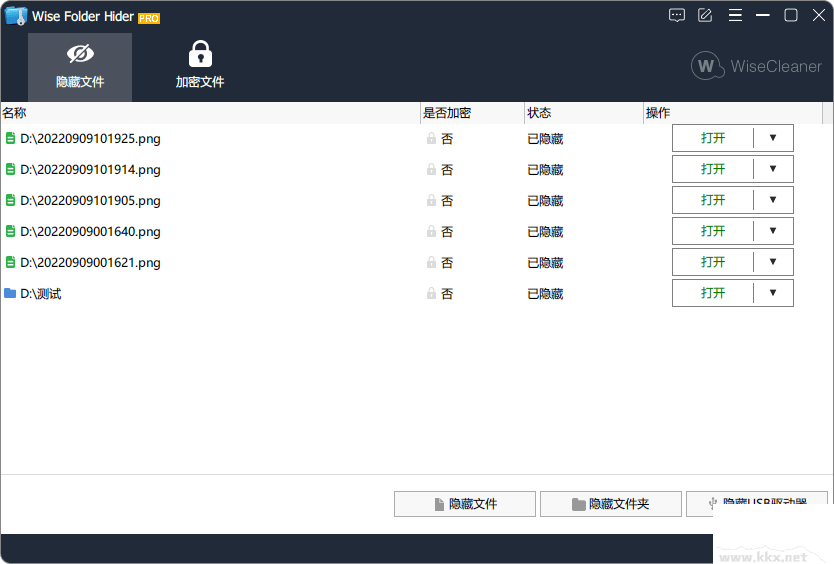Switch to the 隐藏文件 tab
Screen dimensions: 834x564
coord(80,67)
